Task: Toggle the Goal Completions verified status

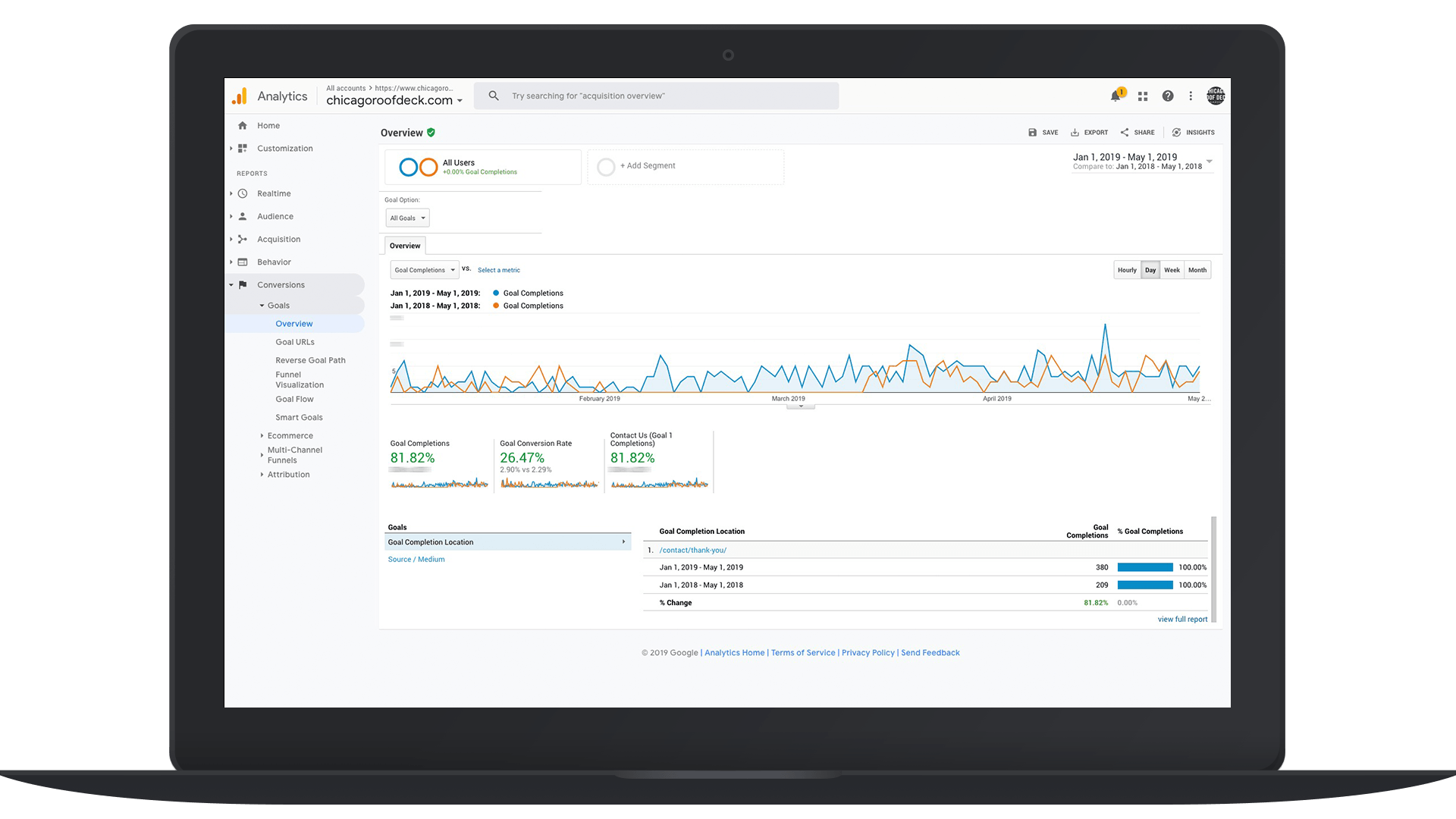Action: tap(432, 132)
